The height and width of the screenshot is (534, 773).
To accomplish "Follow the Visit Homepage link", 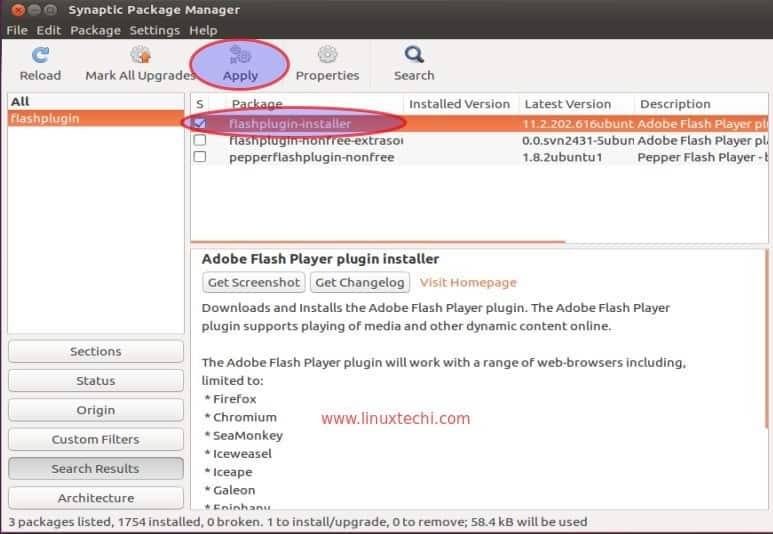I will [468, 283].
